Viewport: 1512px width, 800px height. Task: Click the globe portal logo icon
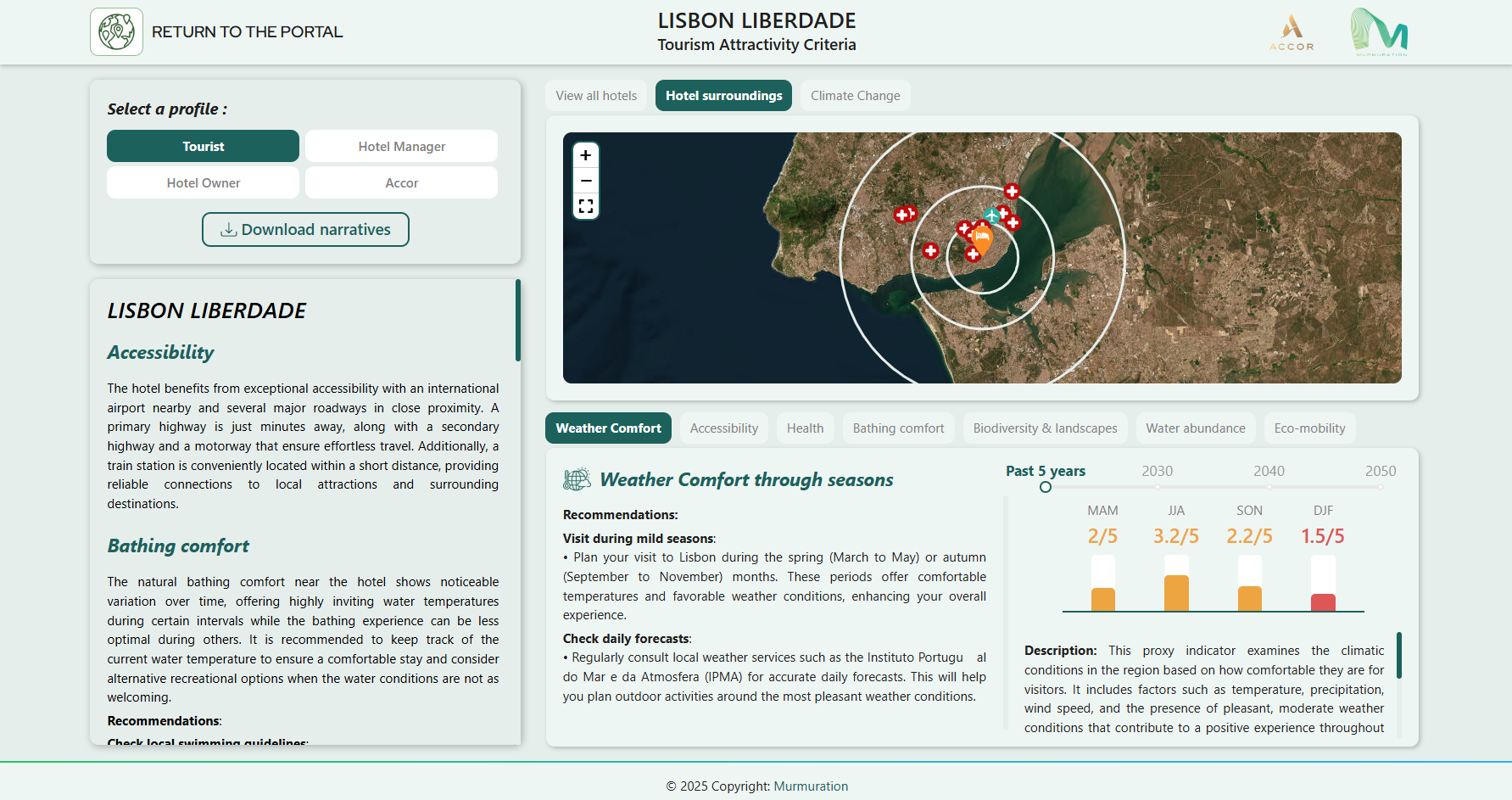[x=116, y=32]
